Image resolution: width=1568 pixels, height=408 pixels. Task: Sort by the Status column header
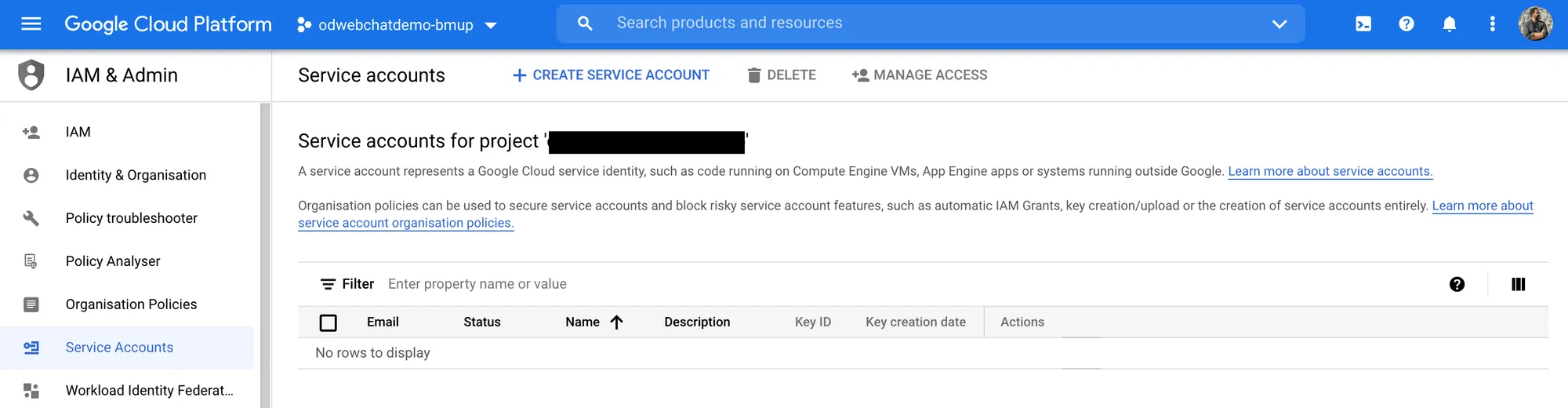482,322
